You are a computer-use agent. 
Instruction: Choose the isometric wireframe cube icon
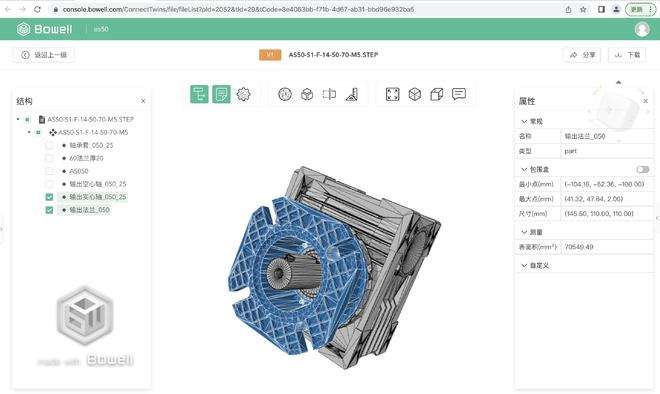coord(415,94)
